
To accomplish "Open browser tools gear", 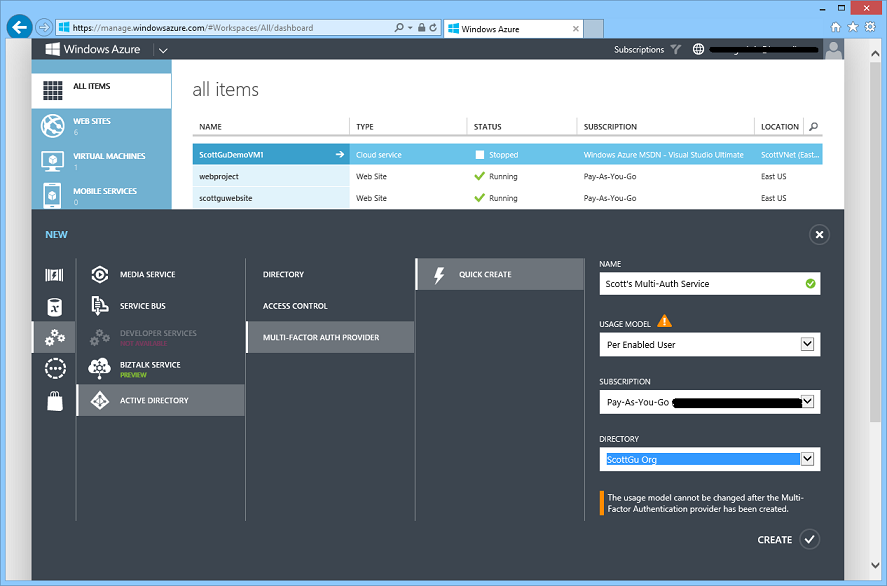I will pos(871,27).
